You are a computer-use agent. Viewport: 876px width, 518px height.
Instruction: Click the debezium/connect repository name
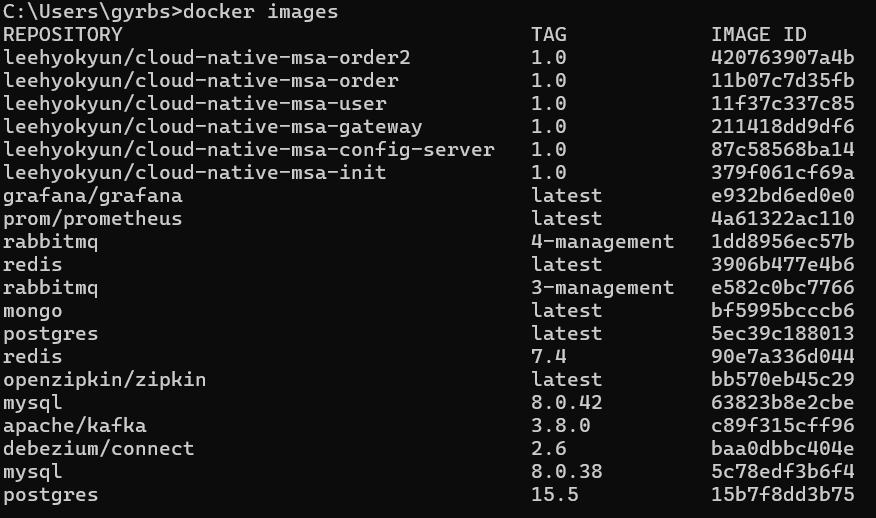[x=99, y=449]
